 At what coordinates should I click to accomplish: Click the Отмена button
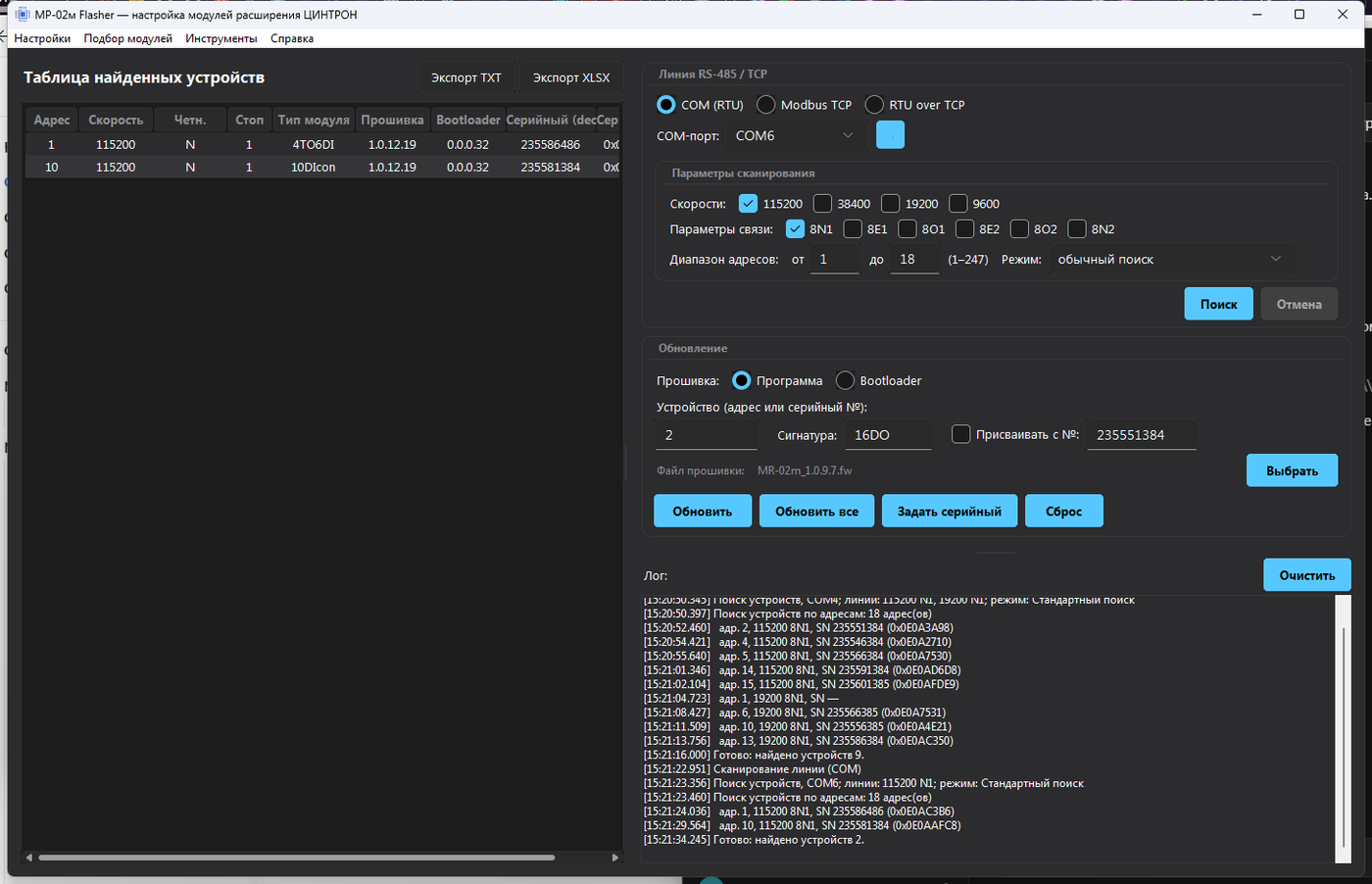point(1298,304)
